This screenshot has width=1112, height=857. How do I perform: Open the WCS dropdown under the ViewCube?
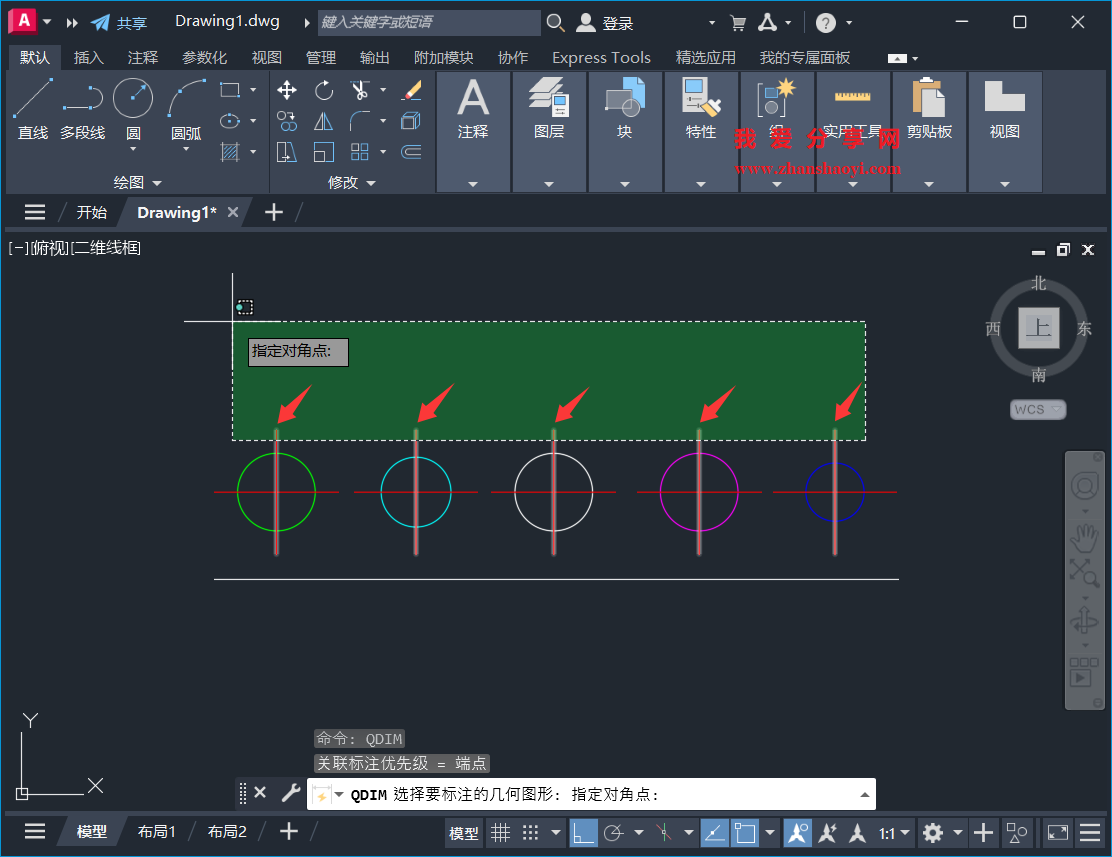(x=1037, y=409)
